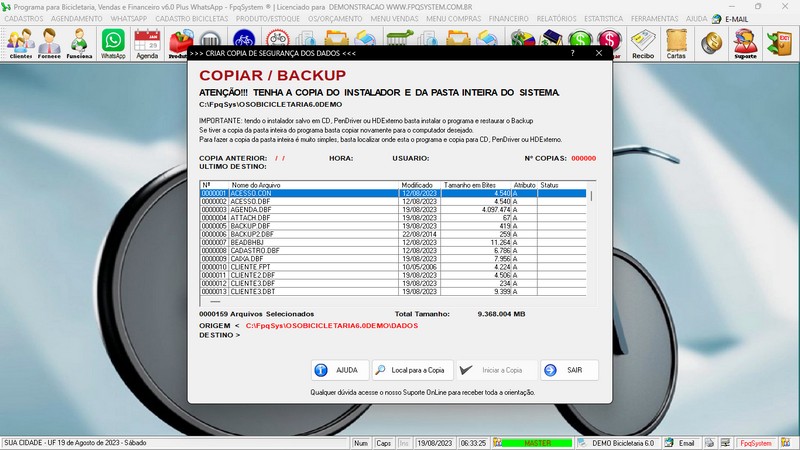Open the PRODUTO/ESTOQUE menu
The width and height of the screenshot is (800, 450).
coord(268,18)
